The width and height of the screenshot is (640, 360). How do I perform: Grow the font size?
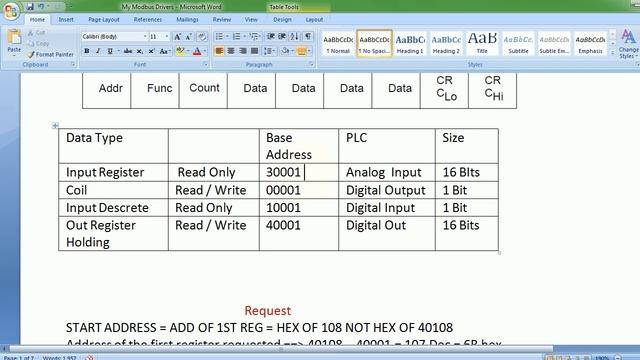pyautogui.click(x=178, y=37)
